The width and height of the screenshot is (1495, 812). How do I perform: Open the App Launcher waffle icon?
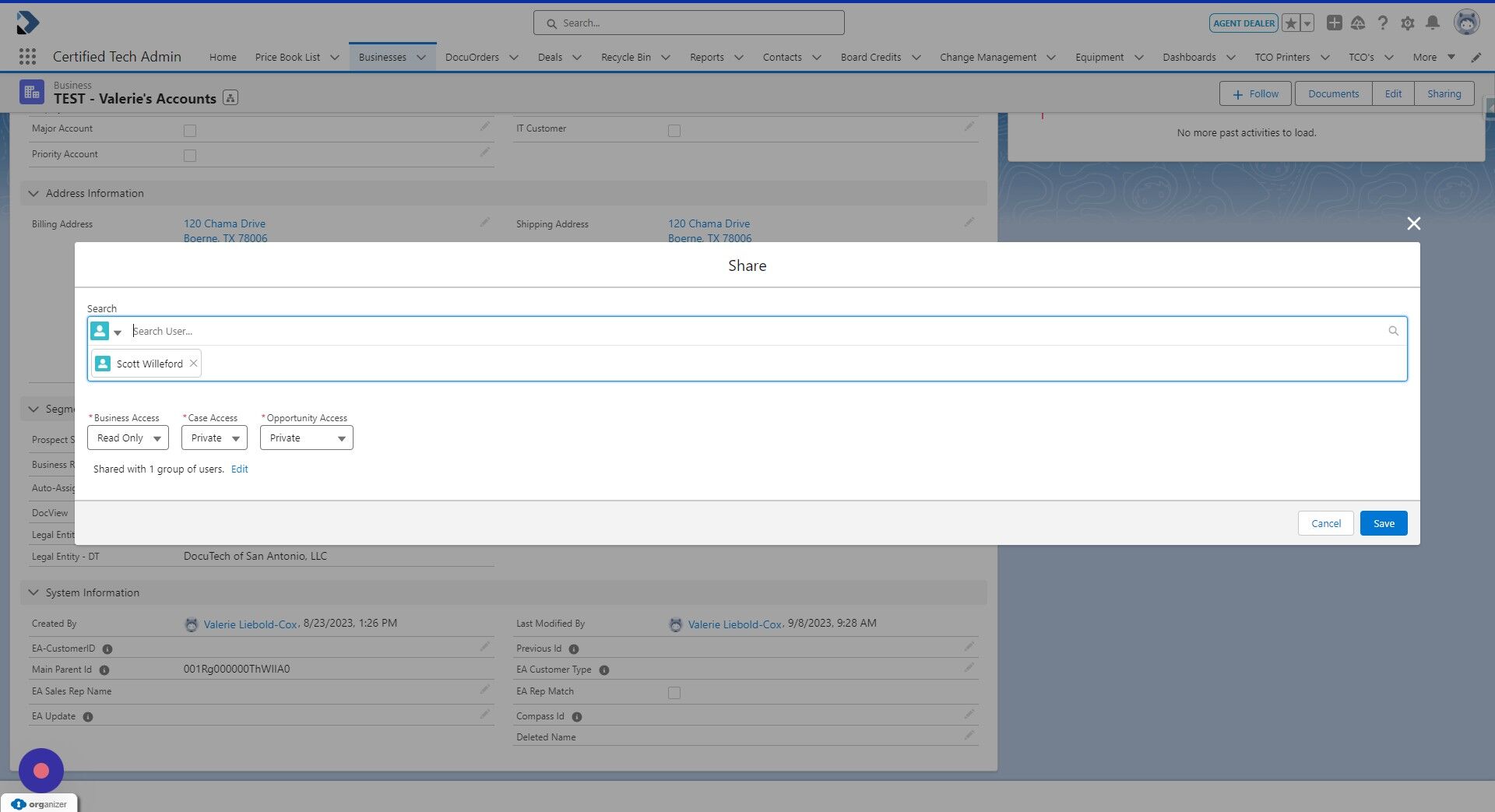coord(26,56)
